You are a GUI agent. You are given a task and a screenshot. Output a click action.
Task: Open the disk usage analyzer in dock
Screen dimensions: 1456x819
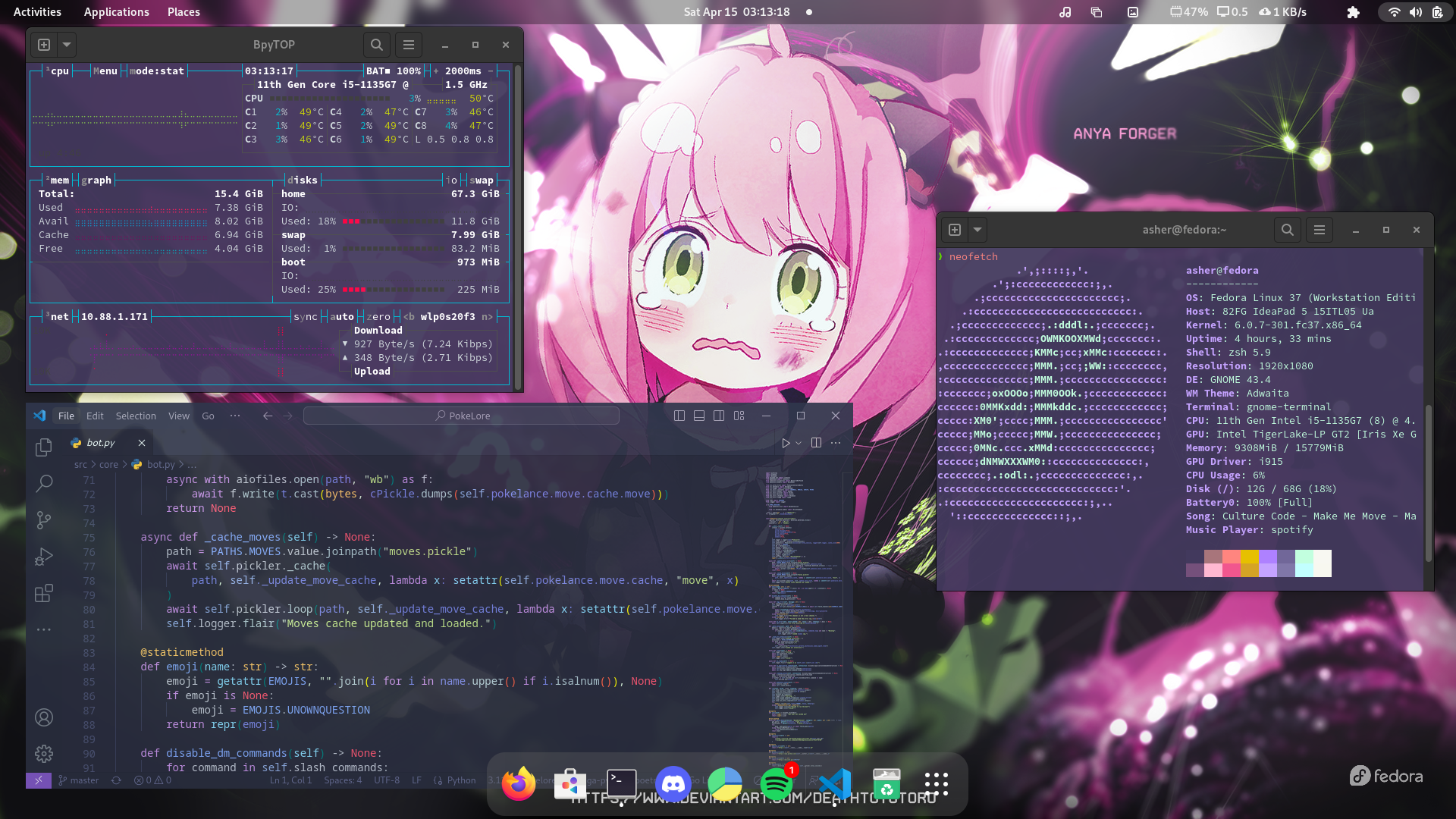(x=725, y=783)
